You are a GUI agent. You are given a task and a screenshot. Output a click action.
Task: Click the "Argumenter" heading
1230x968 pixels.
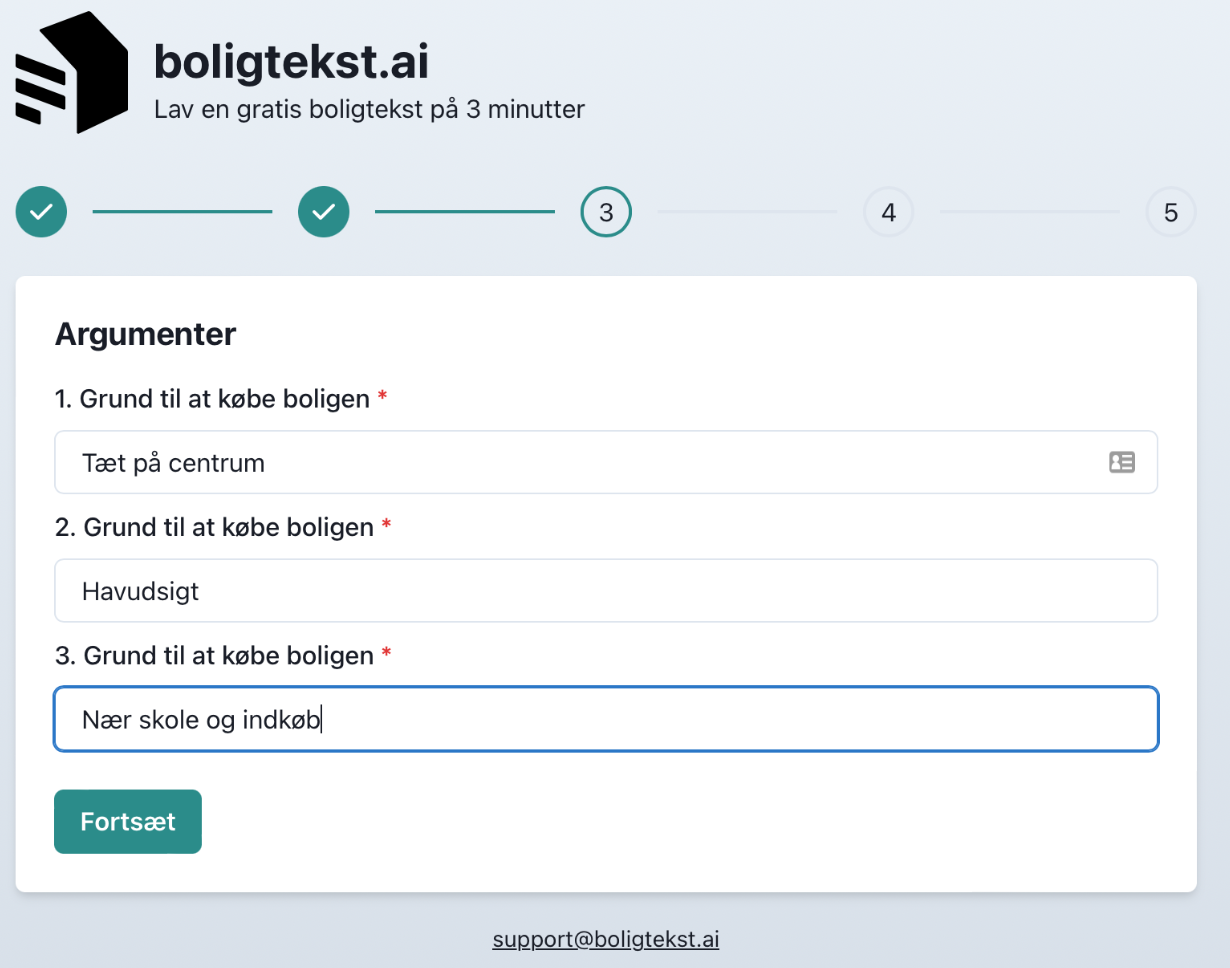pos(145,334)
